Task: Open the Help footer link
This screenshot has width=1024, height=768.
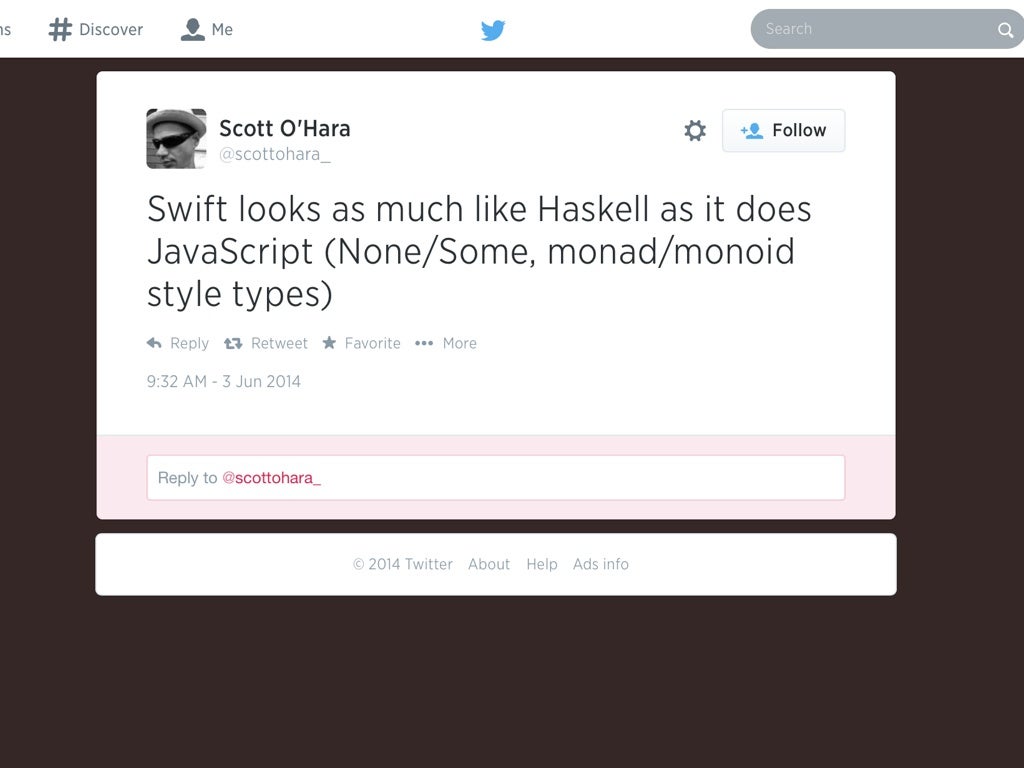Action: [x=542, y=564]
